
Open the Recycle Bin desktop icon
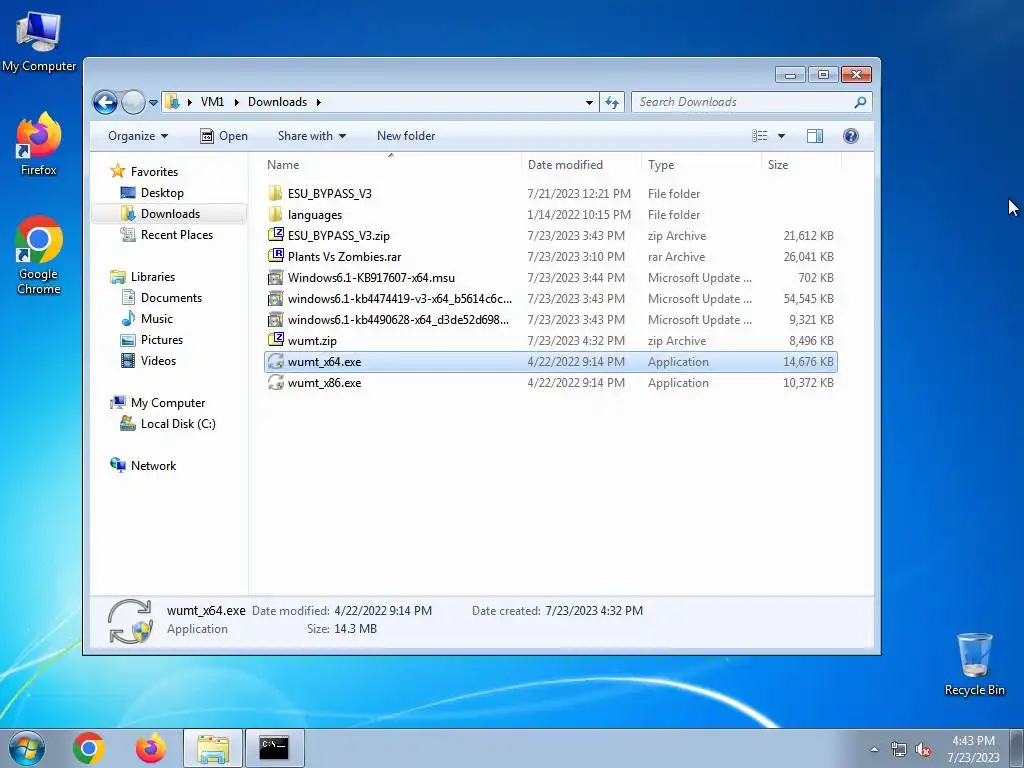point(974,664)
